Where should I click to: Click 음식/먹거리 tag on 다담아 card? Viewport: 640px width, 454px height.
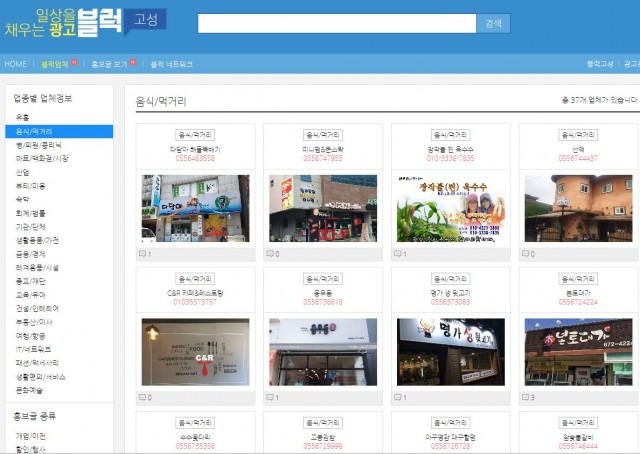pyautogui.click(x=195, y=135)
